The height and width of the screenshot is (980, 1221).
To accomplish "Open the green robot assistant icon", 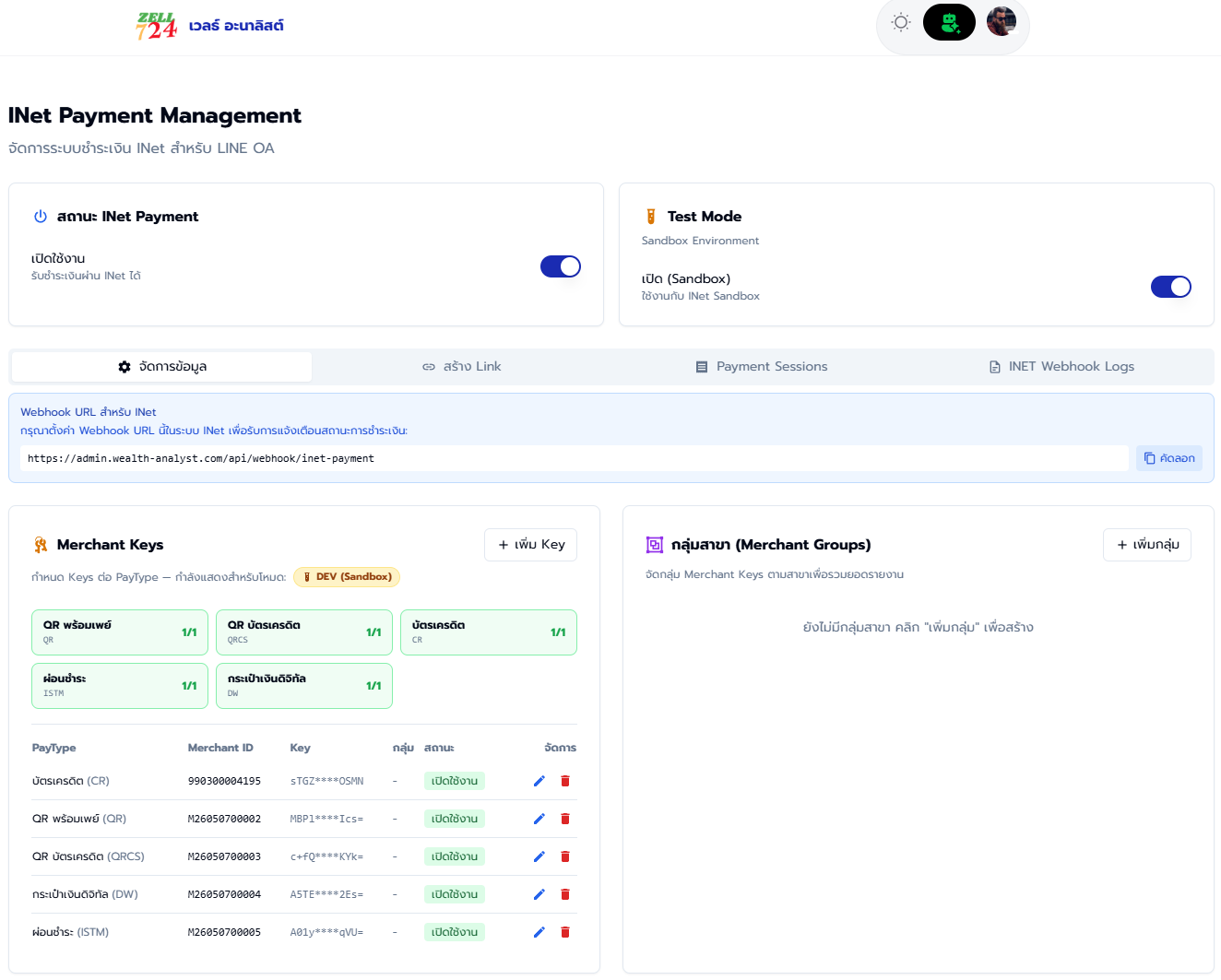I will 949,22.
